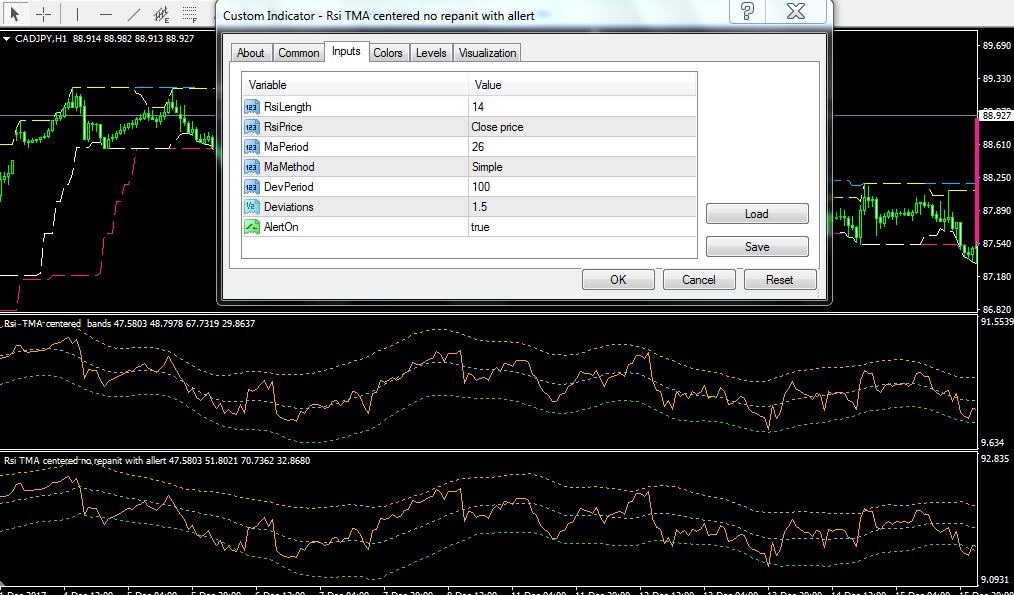Open the About tab
This screenshot has width=1014, height=595.
(x=251, y=53)
